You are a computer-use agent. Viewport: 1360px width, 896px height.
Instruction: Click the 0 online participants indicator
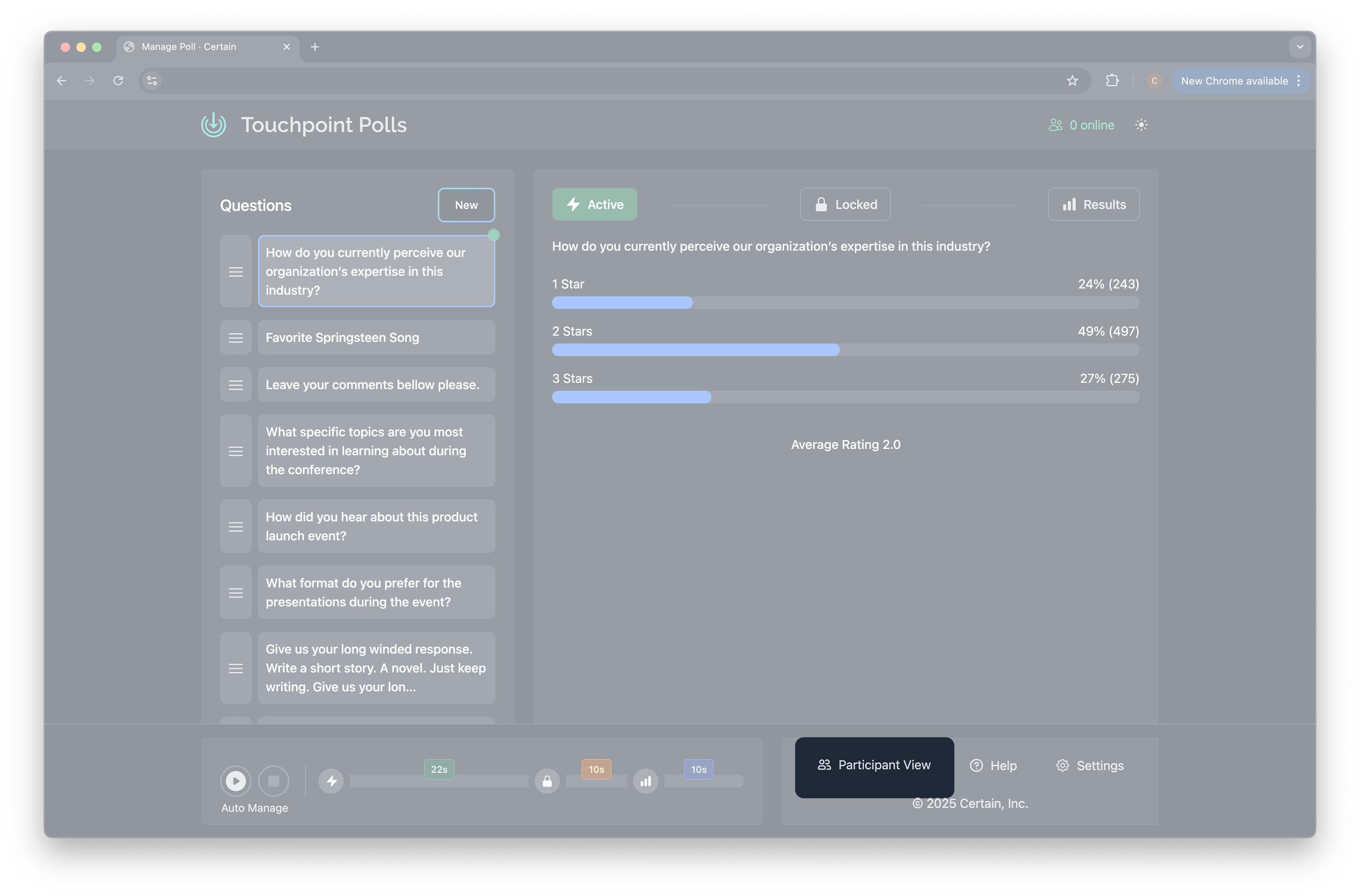click(1081, 125)
